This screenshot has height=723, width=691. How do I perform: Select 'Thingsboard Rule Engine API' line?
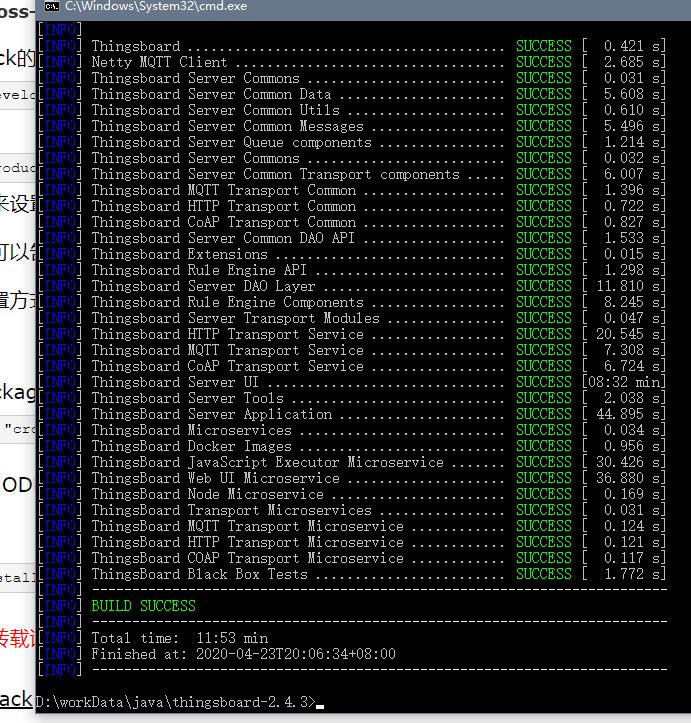click(352, 270)
